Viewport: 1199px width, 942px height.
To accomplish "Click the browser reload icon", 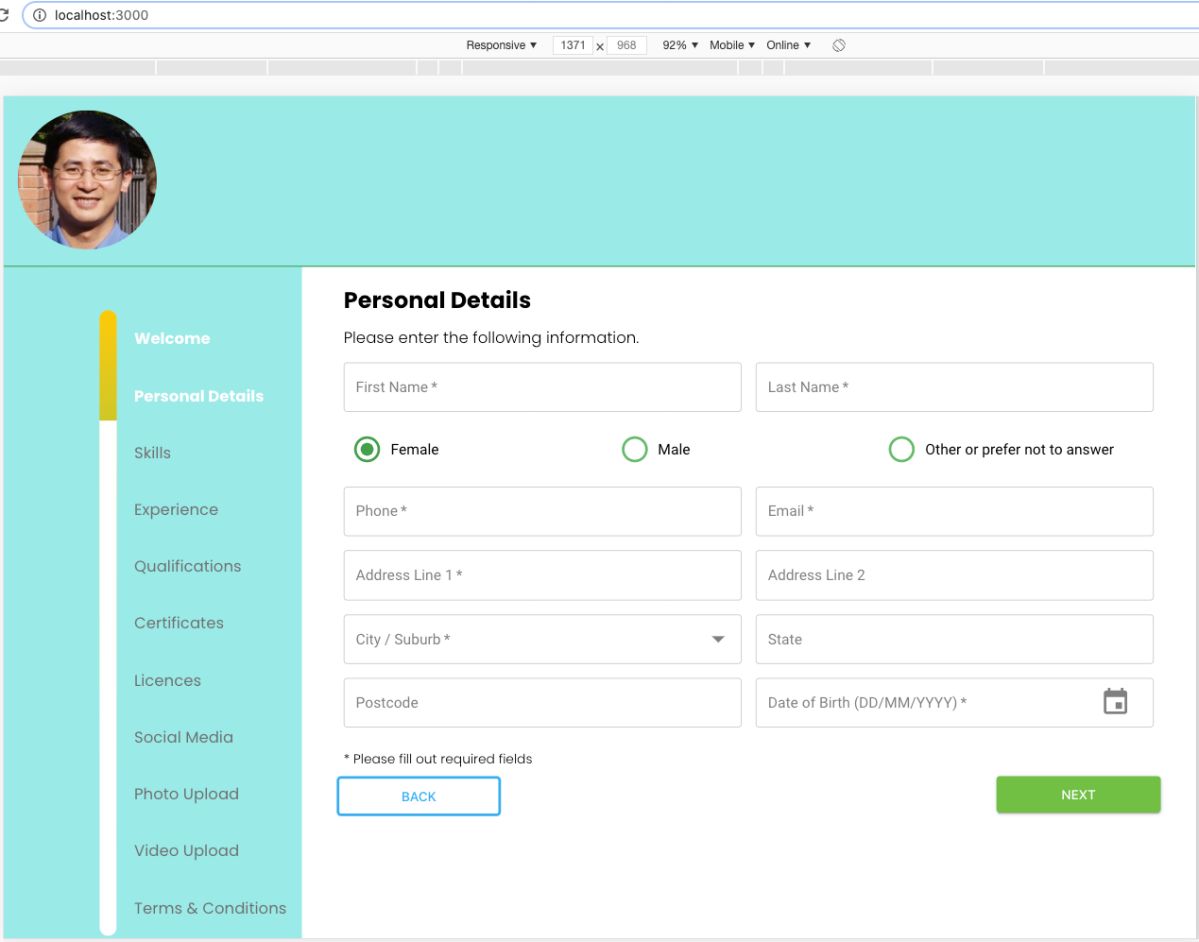I will tap(4, 15).
